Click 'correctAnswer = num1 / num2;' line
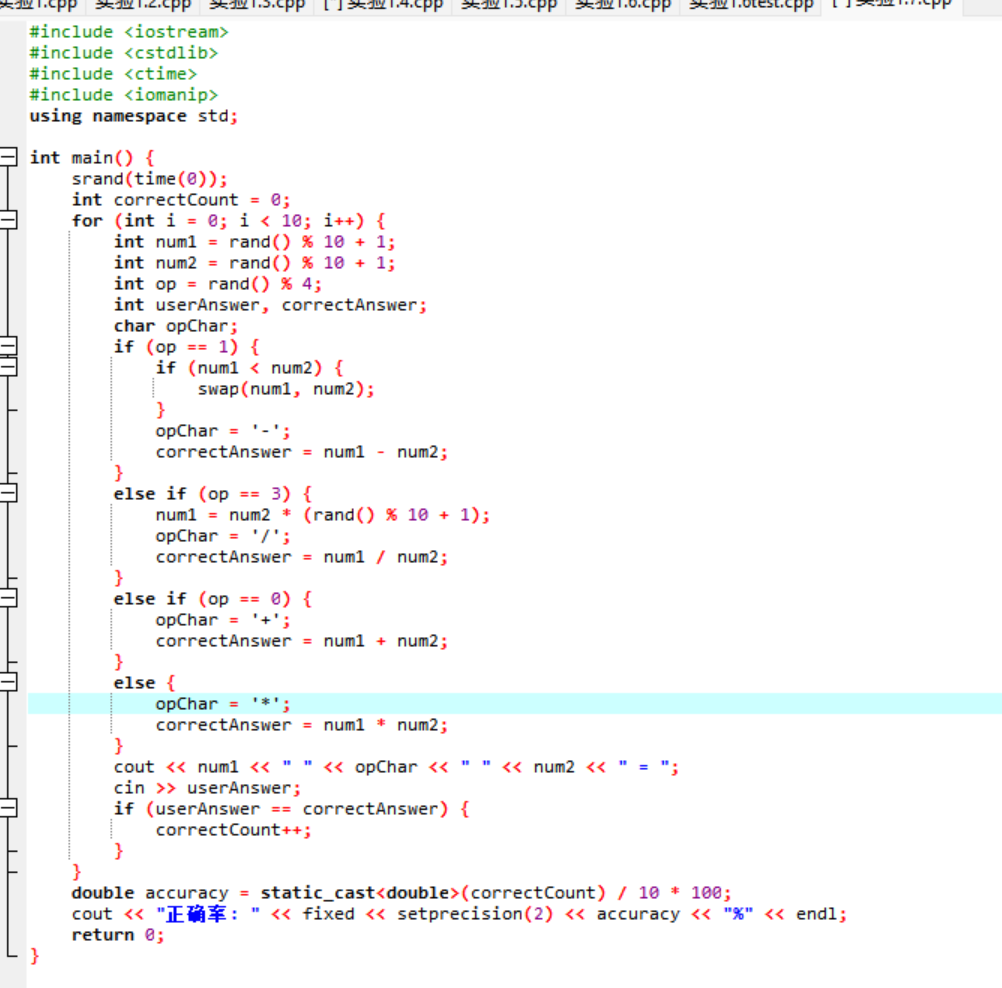This screenshot has height=988, width=1002. 302,557
